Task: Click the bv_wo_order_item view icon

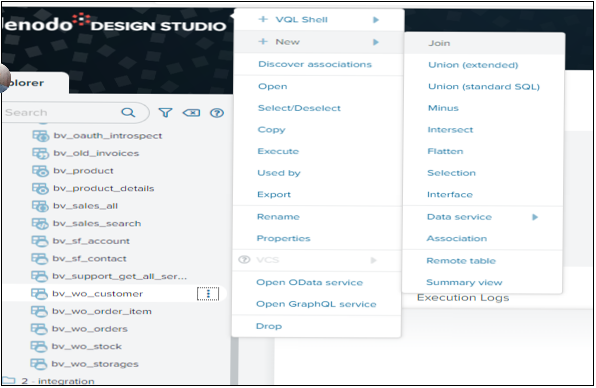Action: (39, 311)
